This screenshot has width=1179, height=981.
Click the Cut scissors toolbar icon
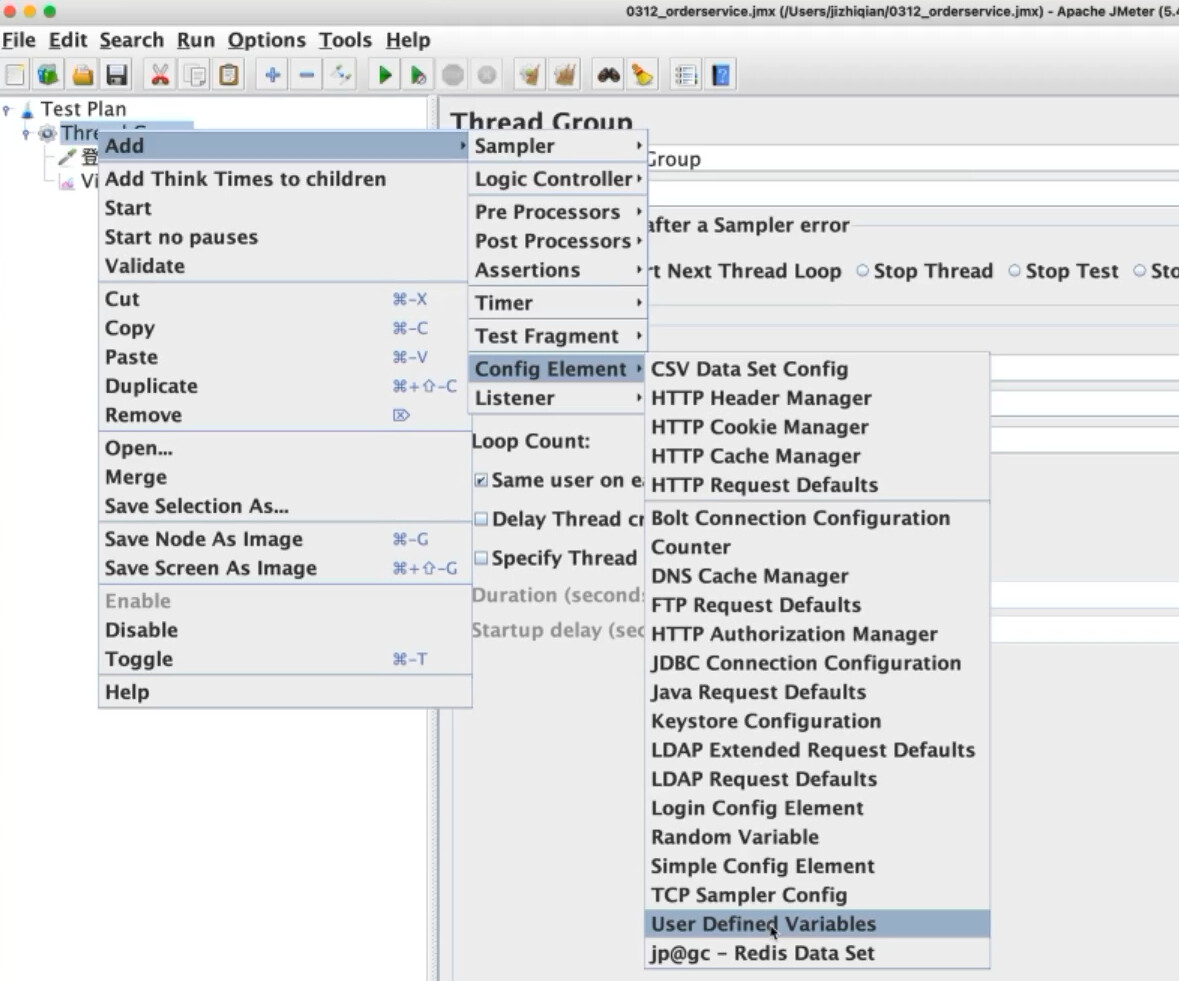tap(159, 75)
